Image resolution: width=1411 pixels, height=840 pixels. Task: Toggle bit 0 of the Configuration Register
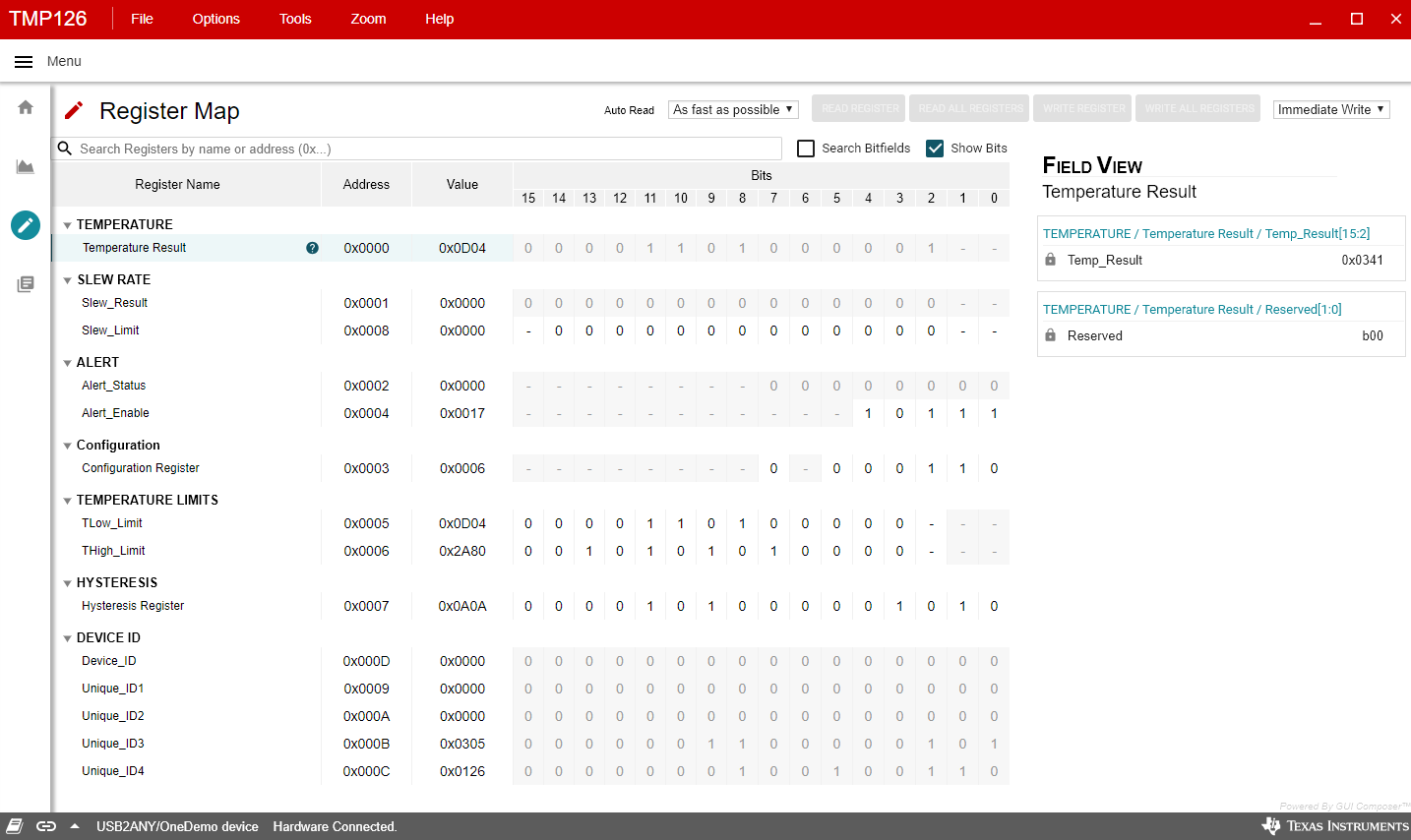994,468
